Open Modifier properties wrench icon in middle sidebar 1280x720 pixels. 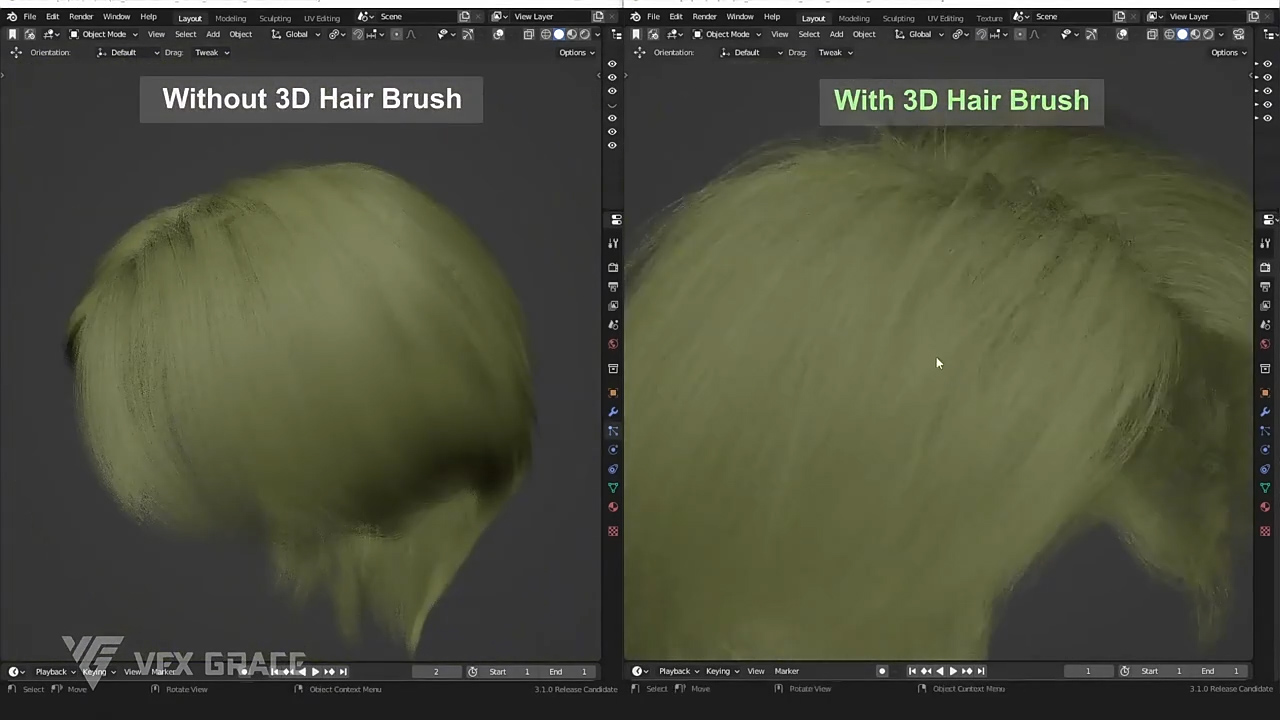click(613, 412)
